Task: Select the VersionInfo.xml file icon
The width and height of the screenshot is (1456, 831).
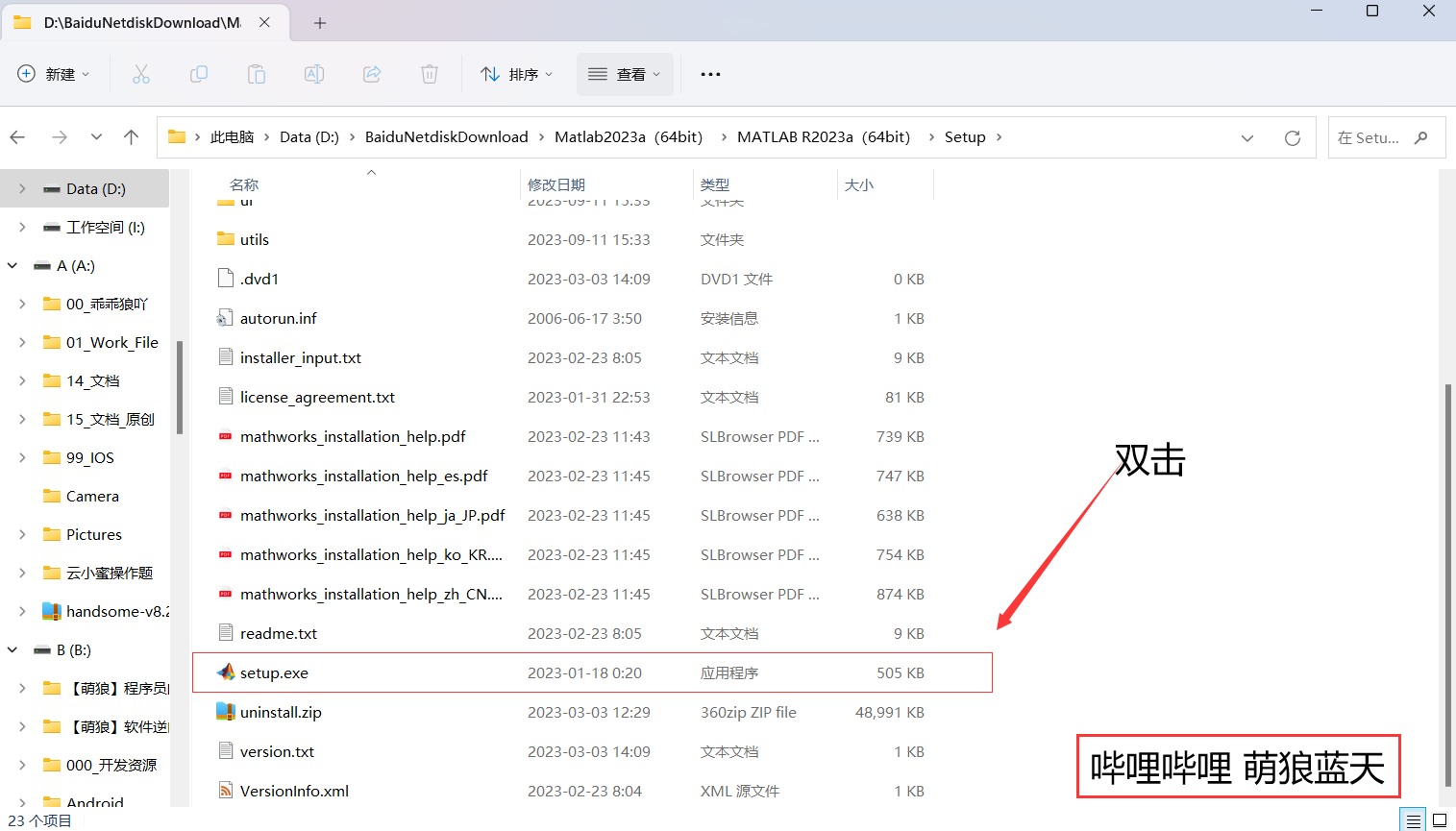Action: 226,791
